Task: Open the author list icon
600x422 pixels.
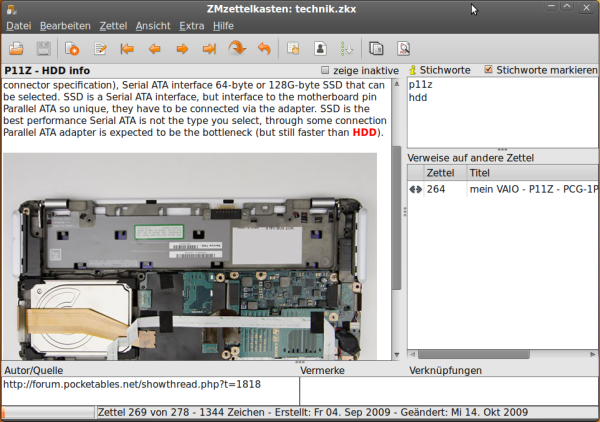Action: (320, 49)
